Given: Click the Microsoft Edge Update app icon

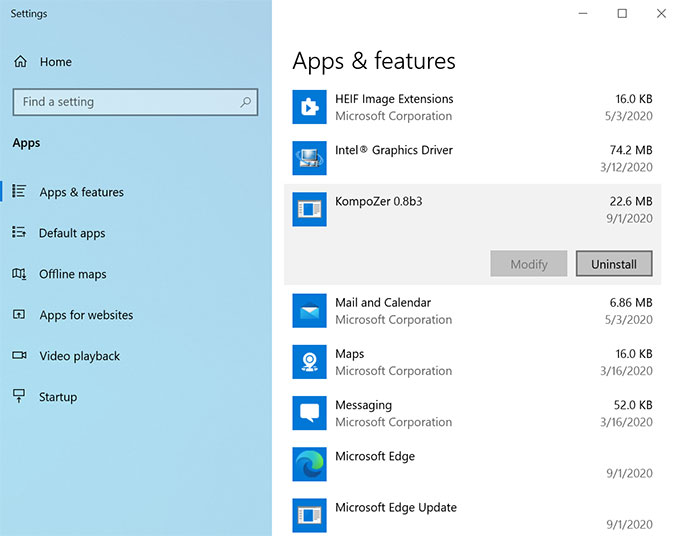Looking at the screenshot, I should pos(309,515).
